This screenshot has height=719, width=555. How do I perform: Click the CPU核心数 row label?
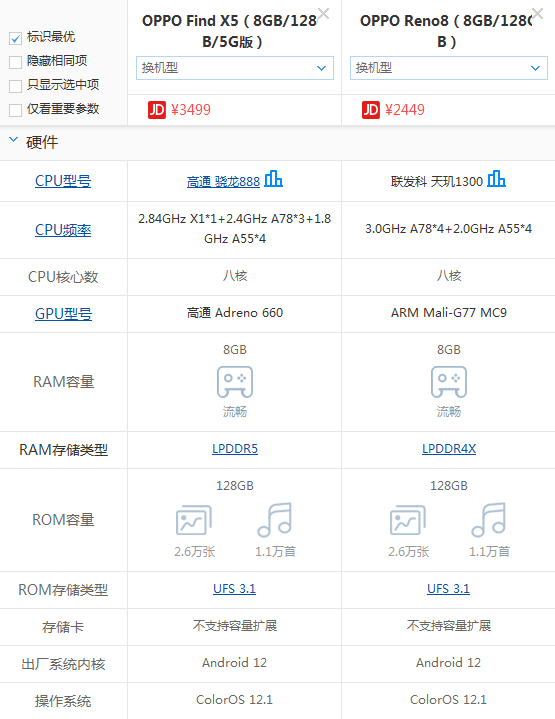[x=63, y=277]
